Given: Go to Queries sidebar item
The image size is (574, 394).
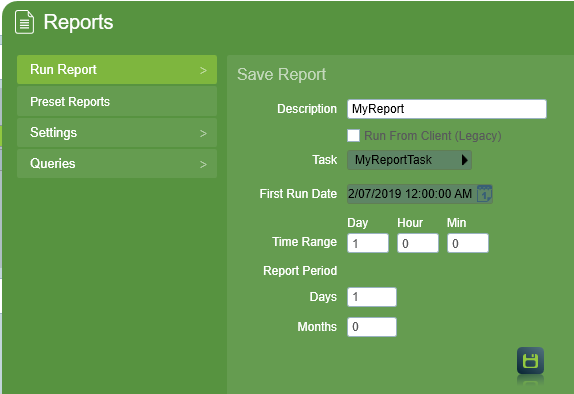Looking at the screenshot, I should click(x=117, y=163).
